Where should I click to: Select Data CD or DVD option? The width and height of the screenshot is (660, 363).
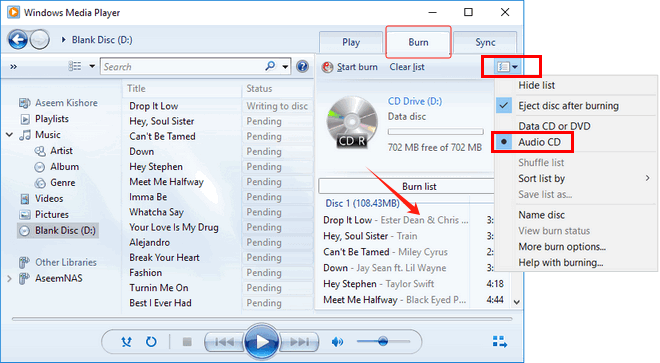click(554, 126)
